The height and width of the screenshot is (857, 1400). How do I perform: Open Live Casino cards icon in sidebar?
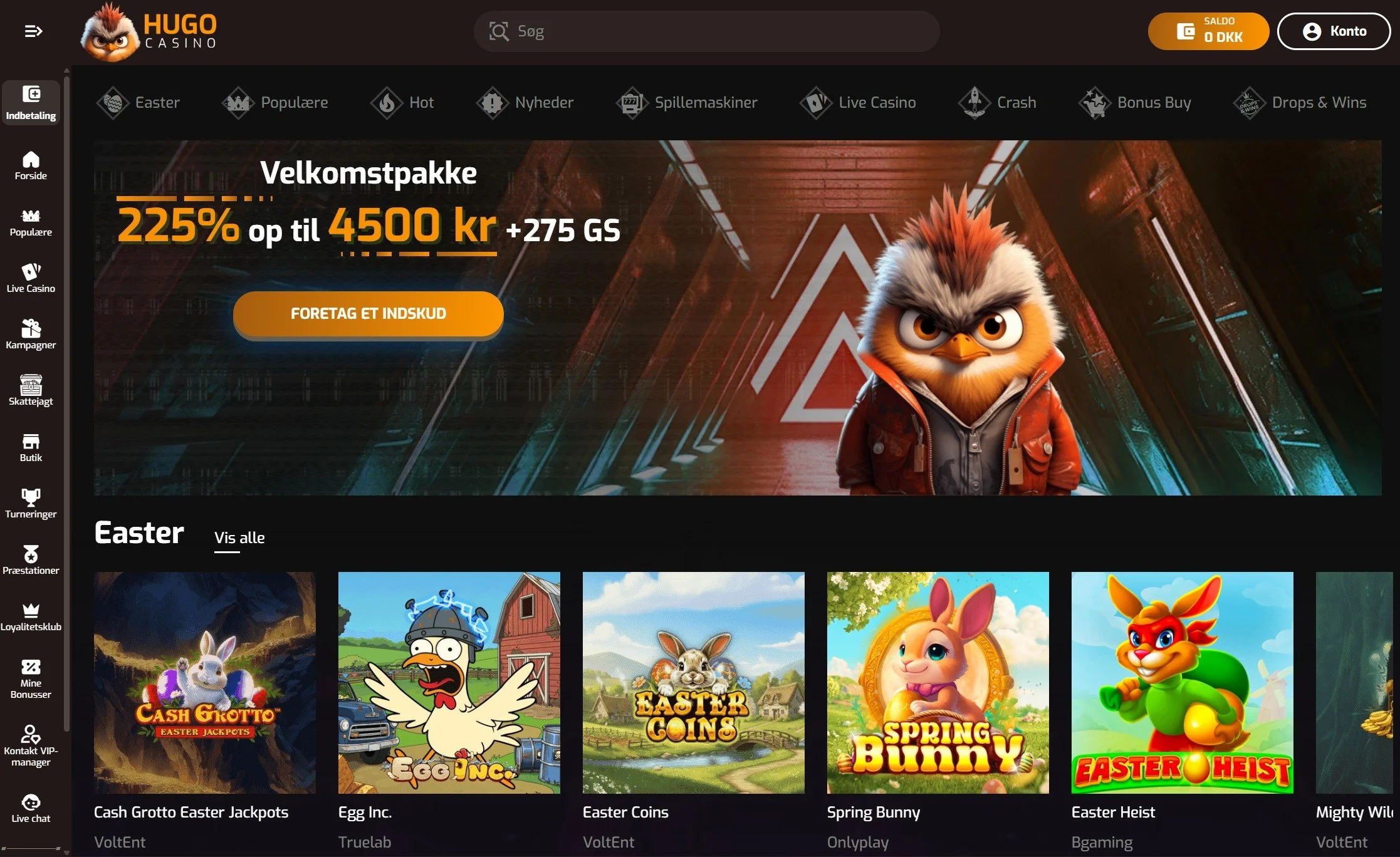point(31,272)
